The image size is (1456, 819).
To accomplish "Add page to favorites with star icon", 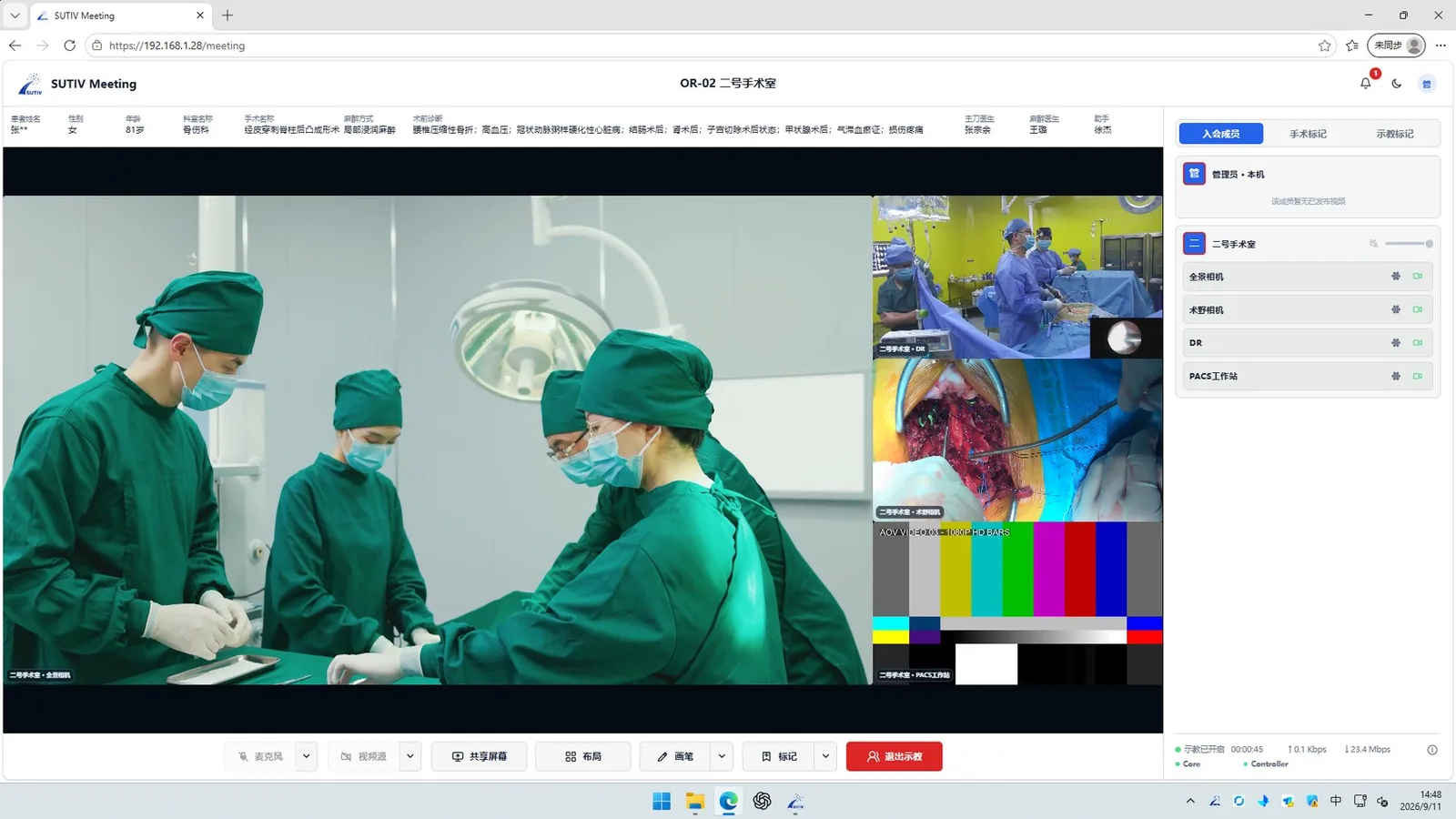I will click(1325, 45).
